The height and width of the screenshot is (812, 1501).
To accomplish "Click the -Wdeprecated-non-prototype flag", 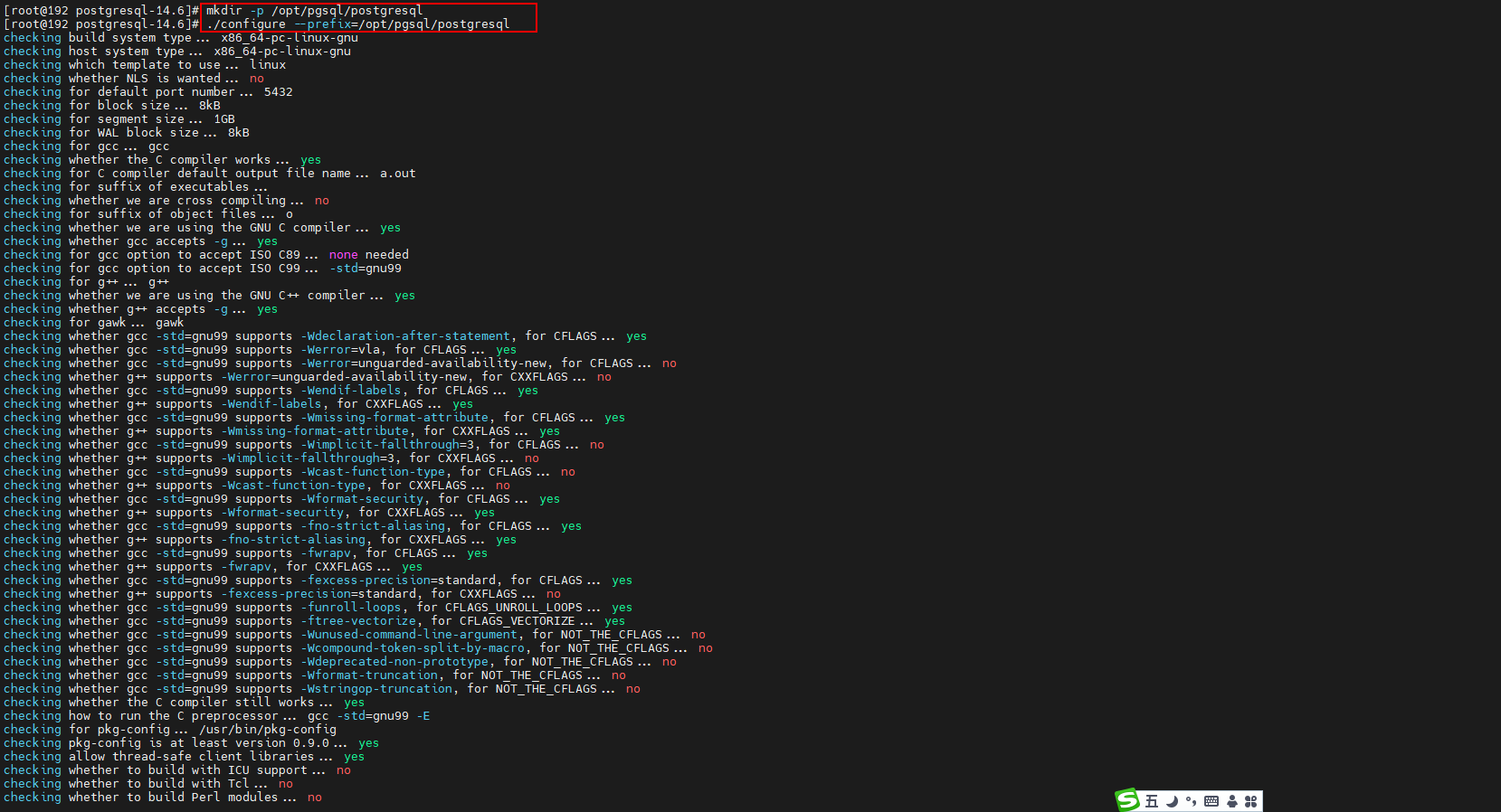I will coord(394,662).
